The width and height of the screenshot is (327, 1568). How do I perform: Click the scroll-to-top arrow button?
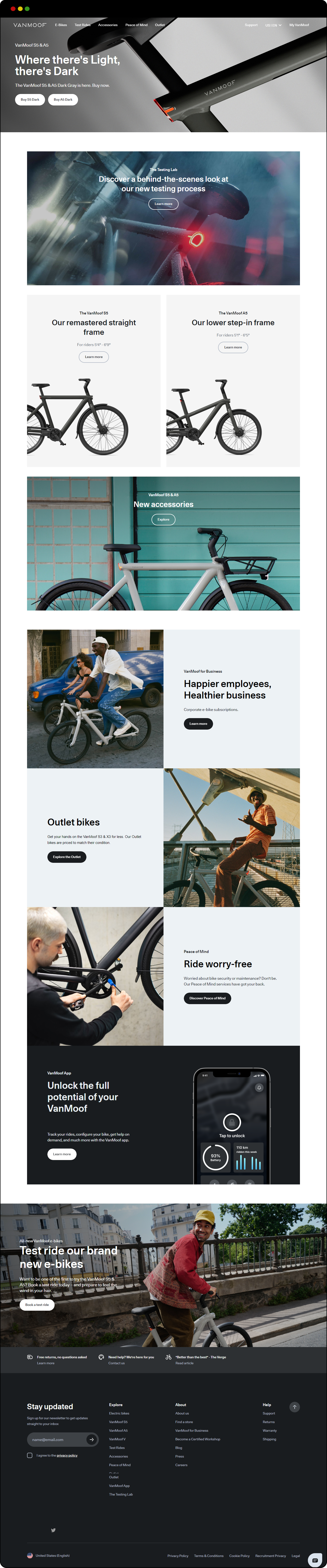pyautogui.click(x=295, y=1407)
